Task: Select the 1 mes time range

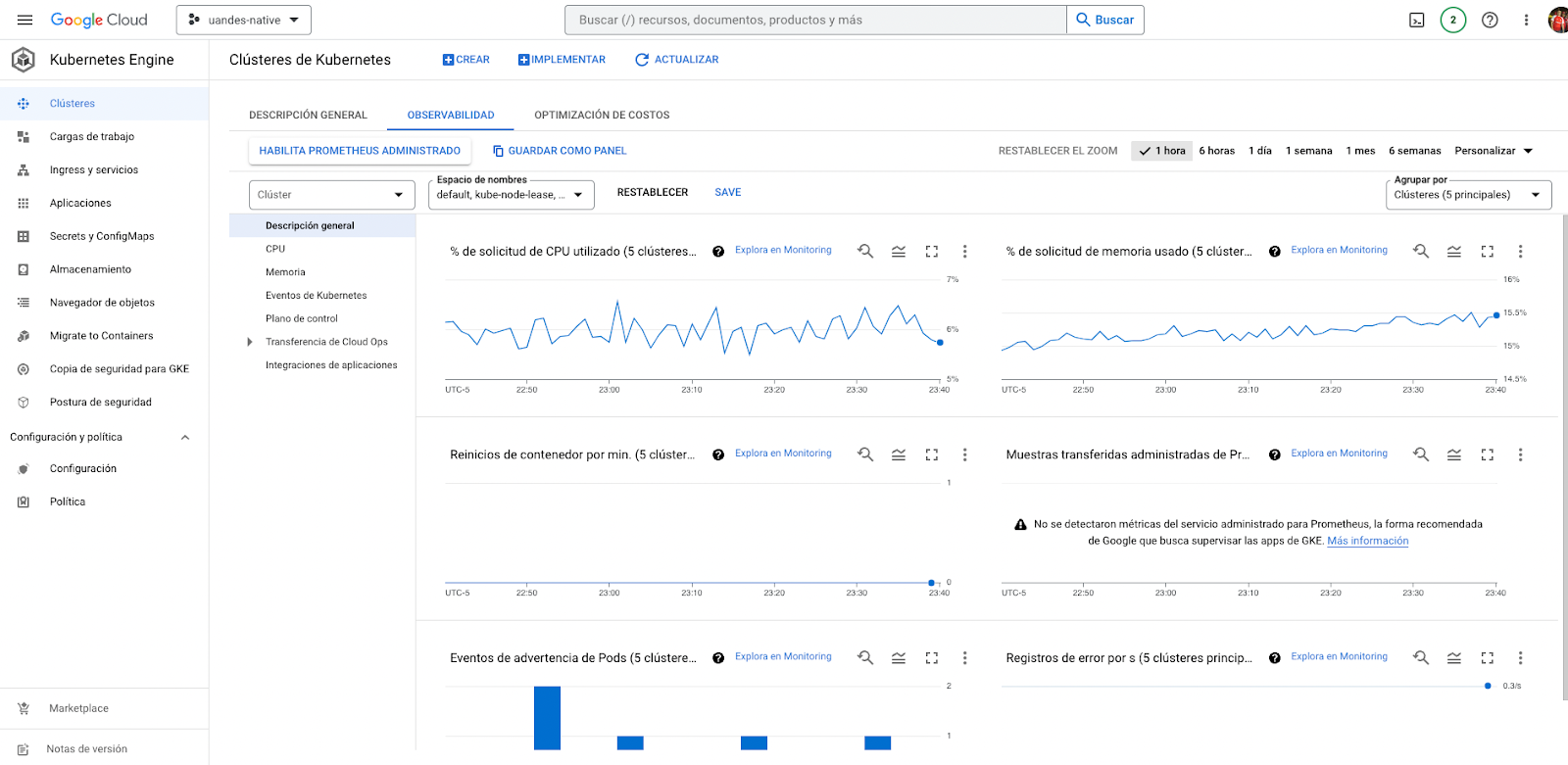Action: [x=1360, y=151]
